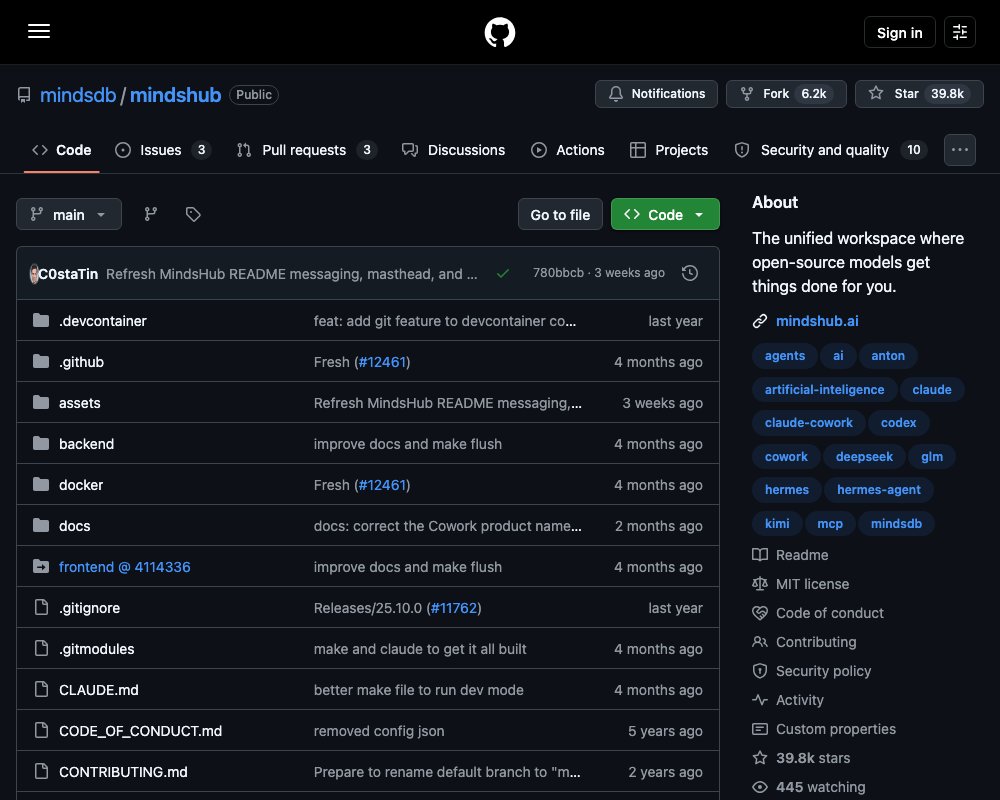Click the C0staTin author name

click(68, 274)
